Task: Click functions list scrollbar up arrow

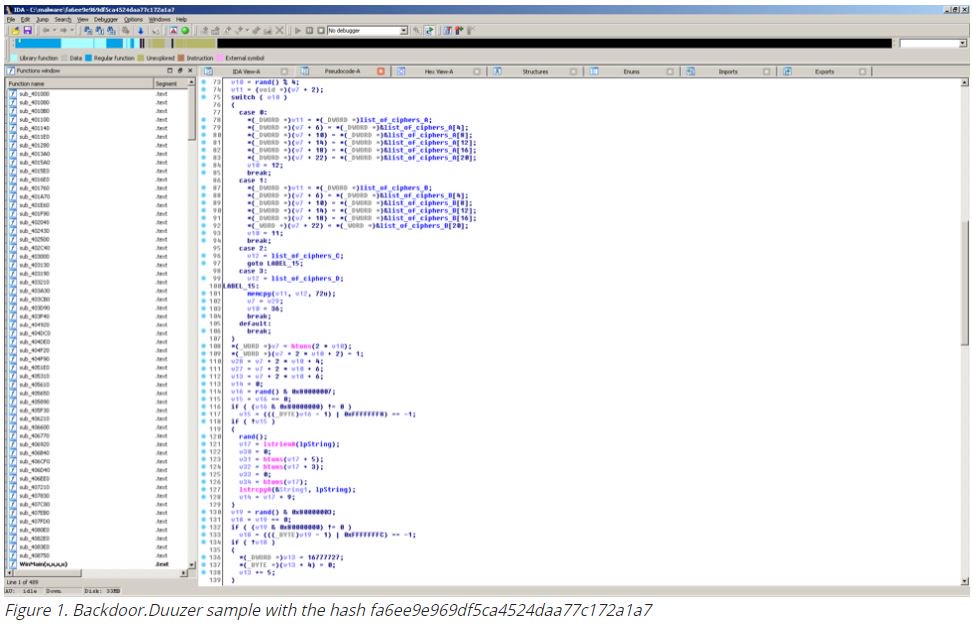Action: pos(191,82)
